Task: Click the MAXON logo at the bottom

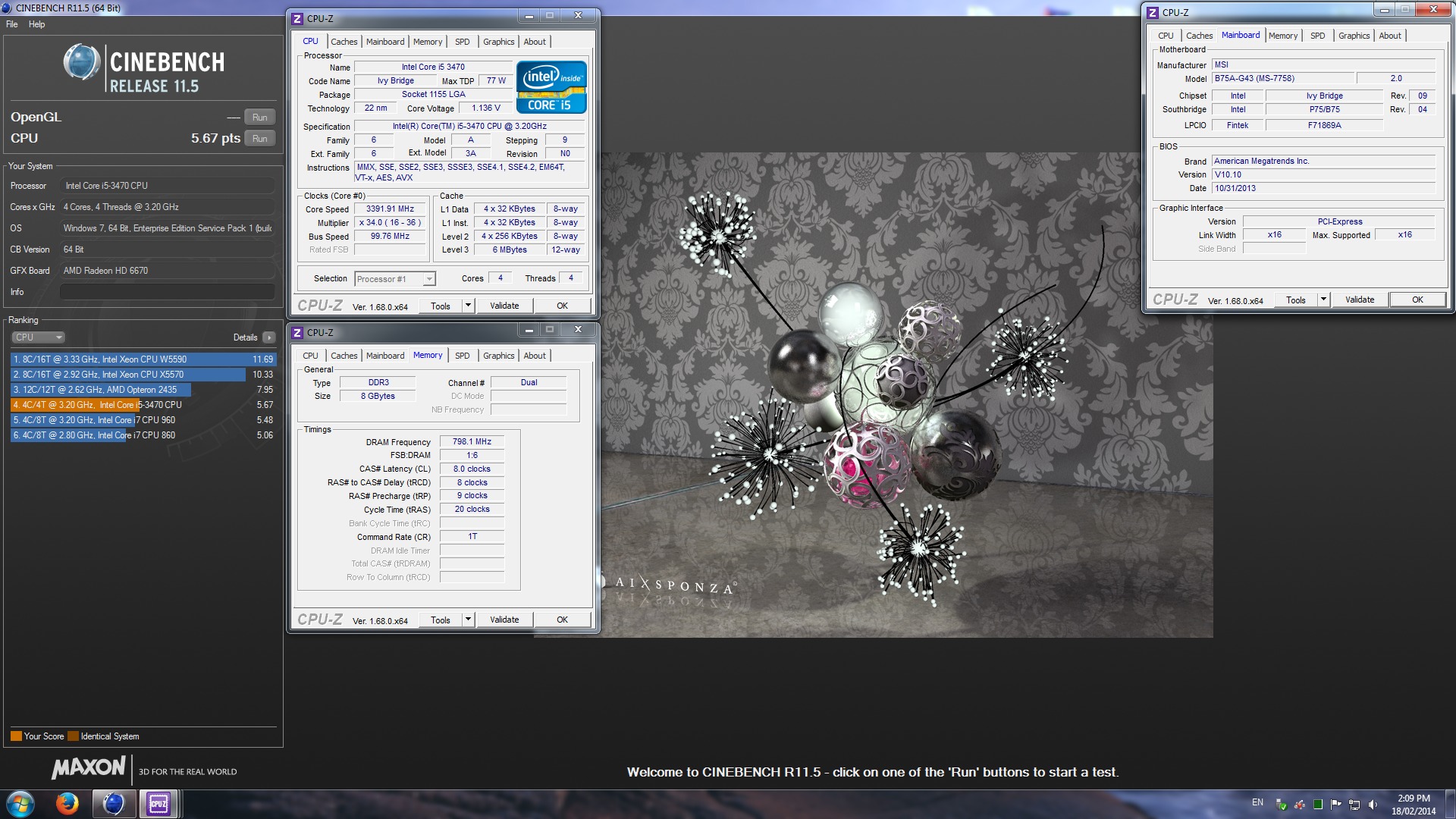Action: coord(88,768)
